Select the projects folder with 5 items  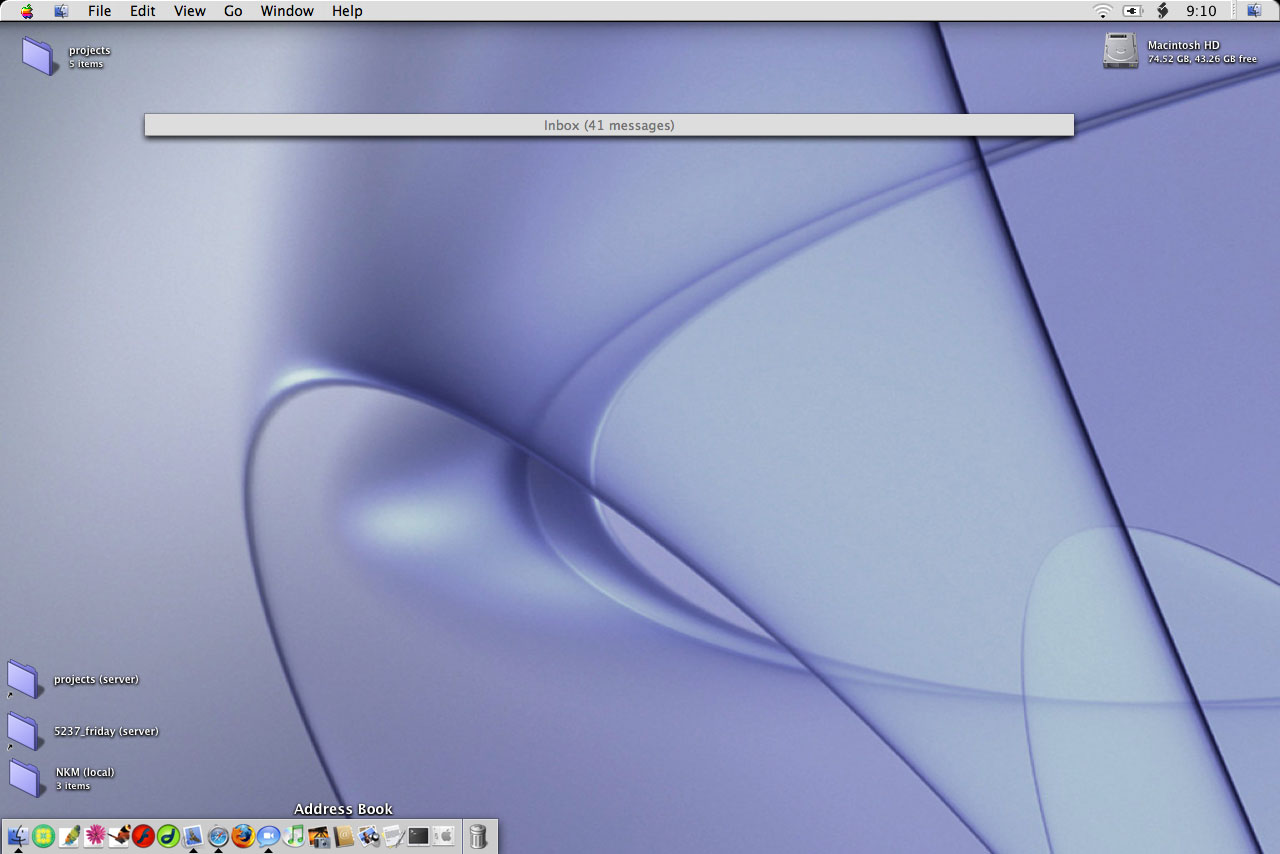click(38, 56)
